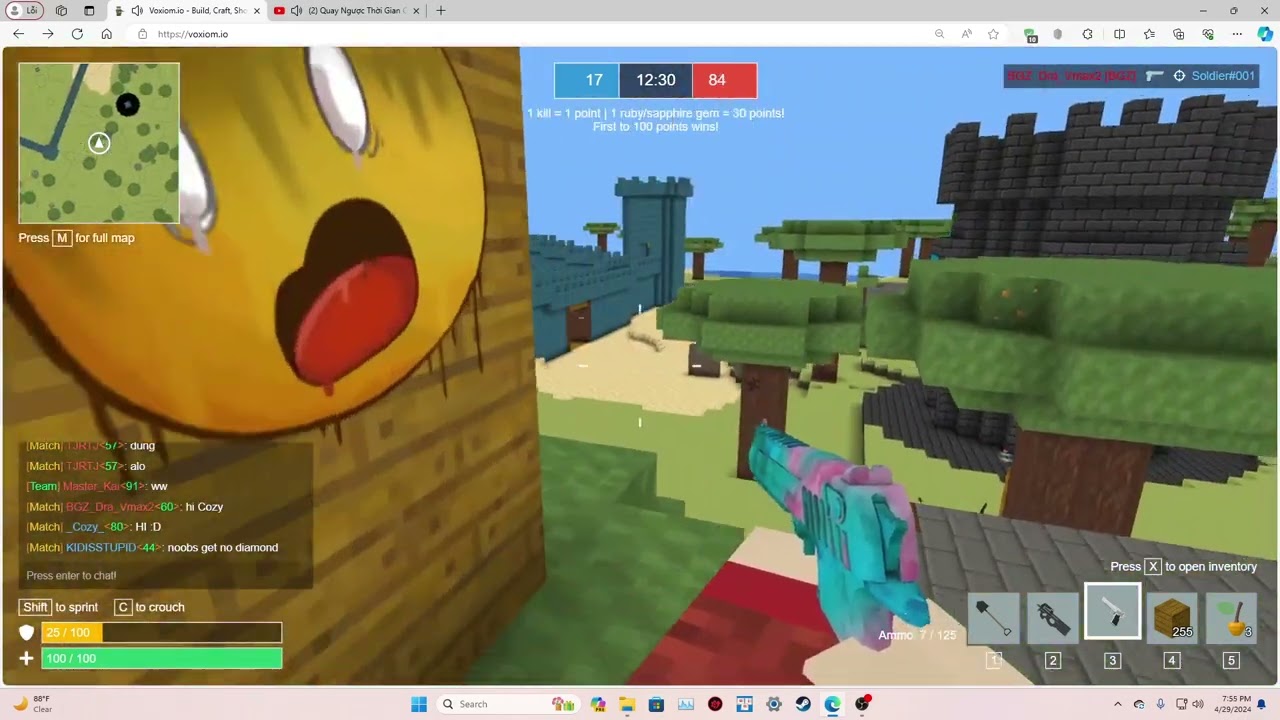Click the black dot marker on minimap
Viewport: 1280px width, 720px height.
point(127,104)
